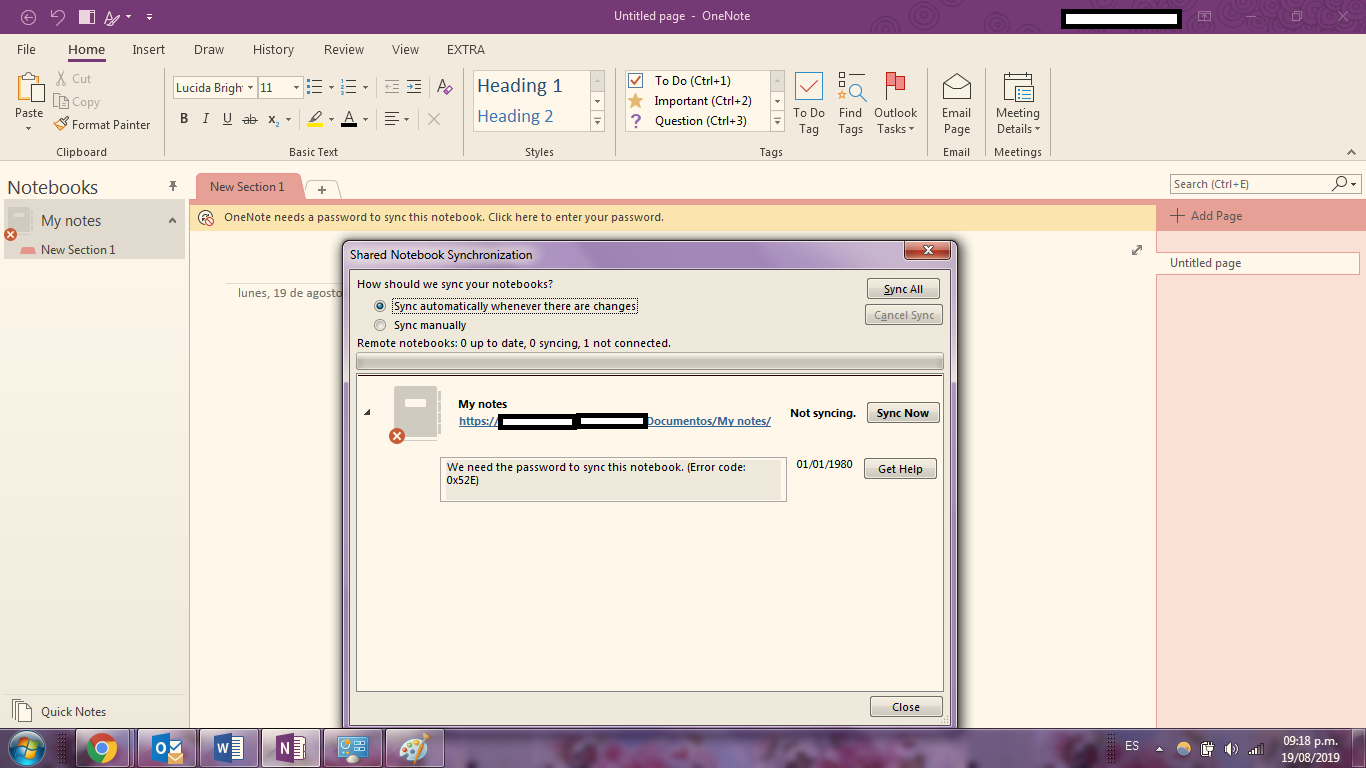Open Find Tags

[851, 104]
